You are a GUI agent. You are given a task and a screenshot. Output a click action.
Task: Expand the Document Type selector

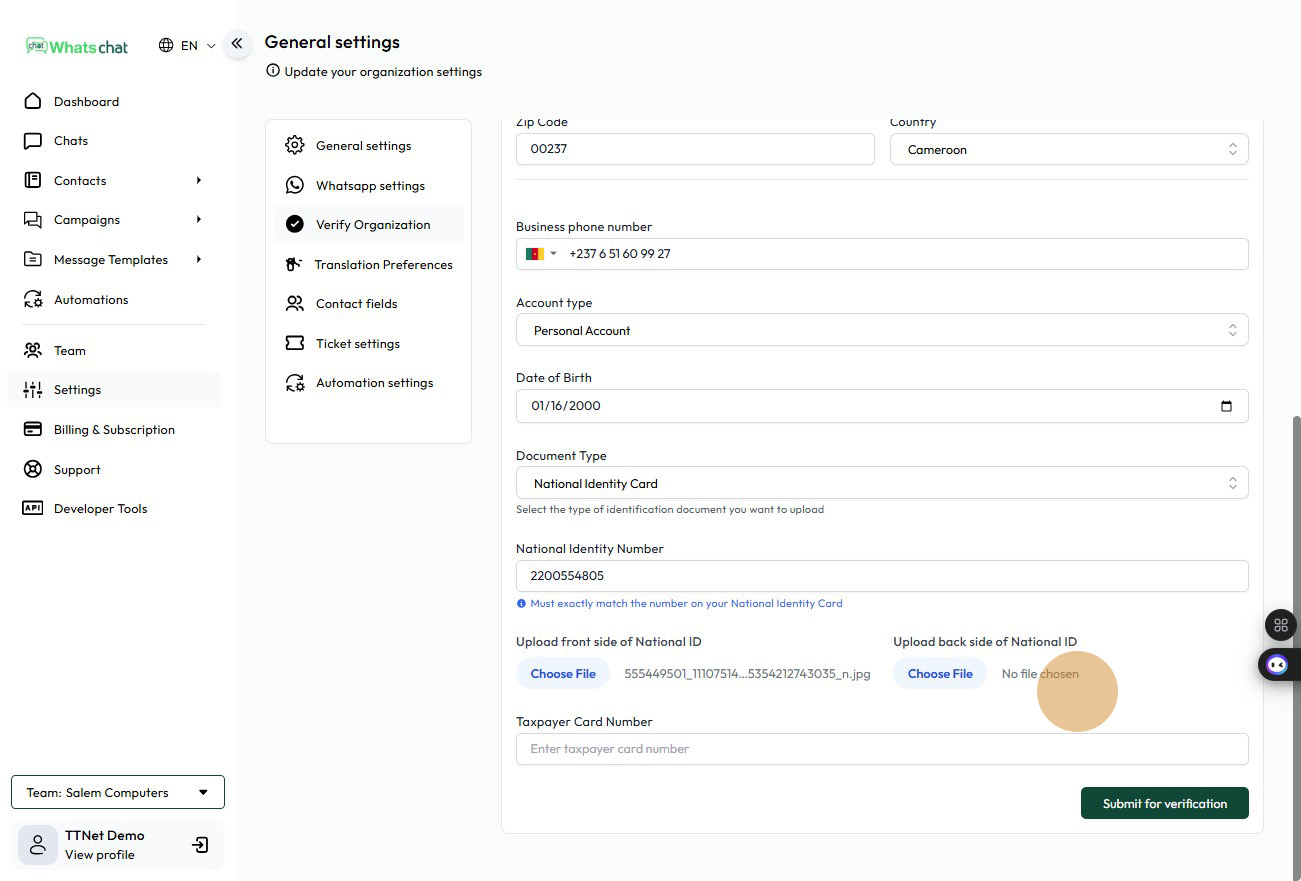point(881,483)
